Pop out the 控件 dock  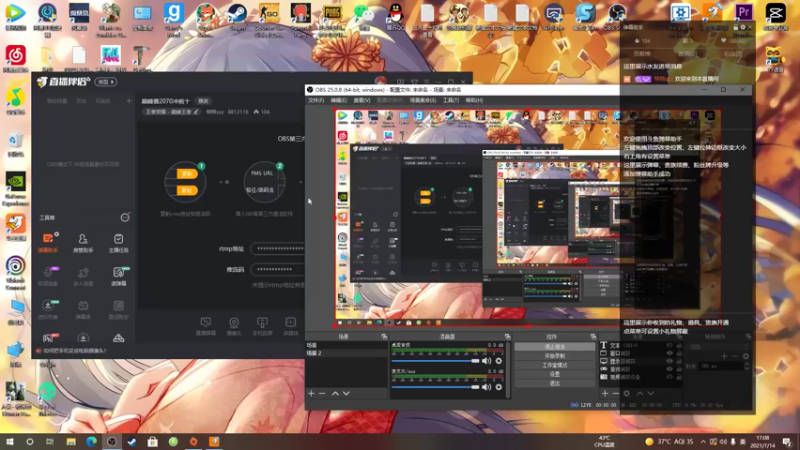pos(593,337)
